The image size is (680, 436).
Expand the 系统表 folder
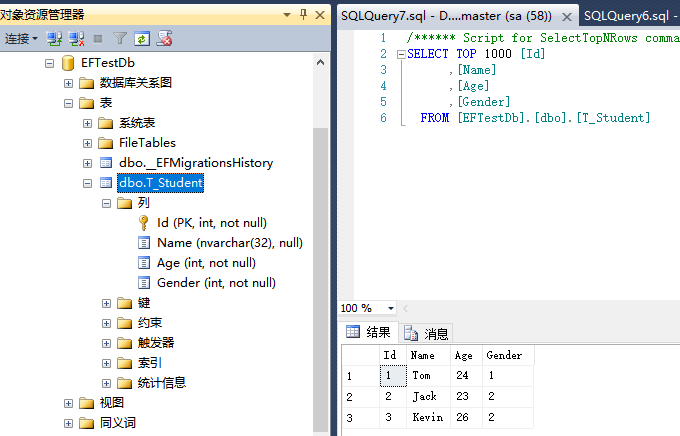pos(88,123)
